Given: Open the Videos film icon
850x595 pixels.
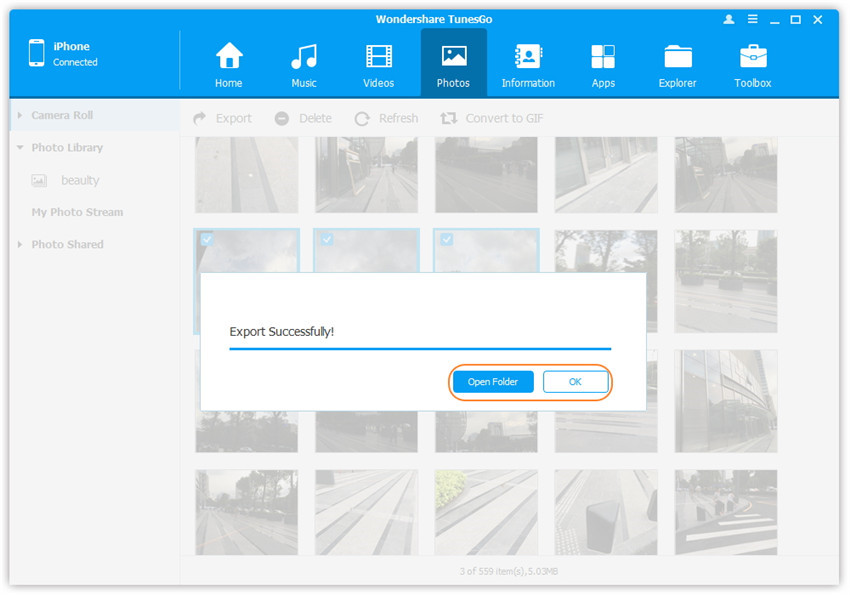Looking at the screenshot, I should (x=379, y=57).
